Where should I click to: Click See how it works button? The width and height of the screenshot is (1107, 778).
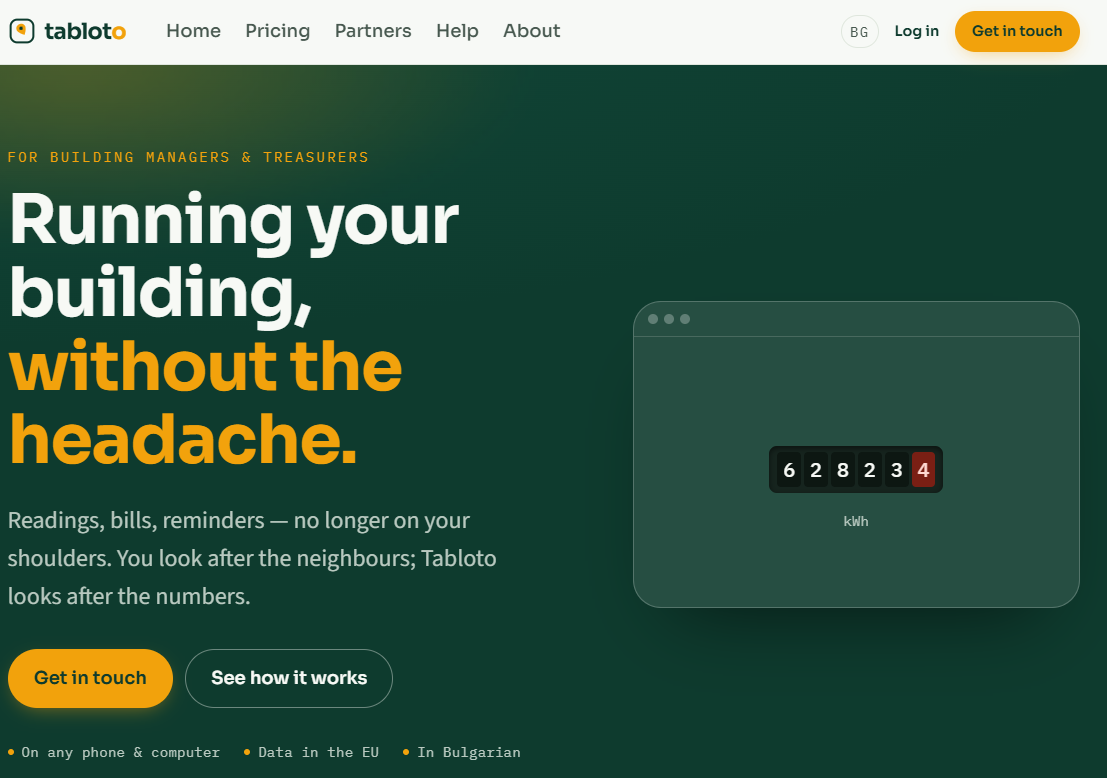click(x=289, y=678)
